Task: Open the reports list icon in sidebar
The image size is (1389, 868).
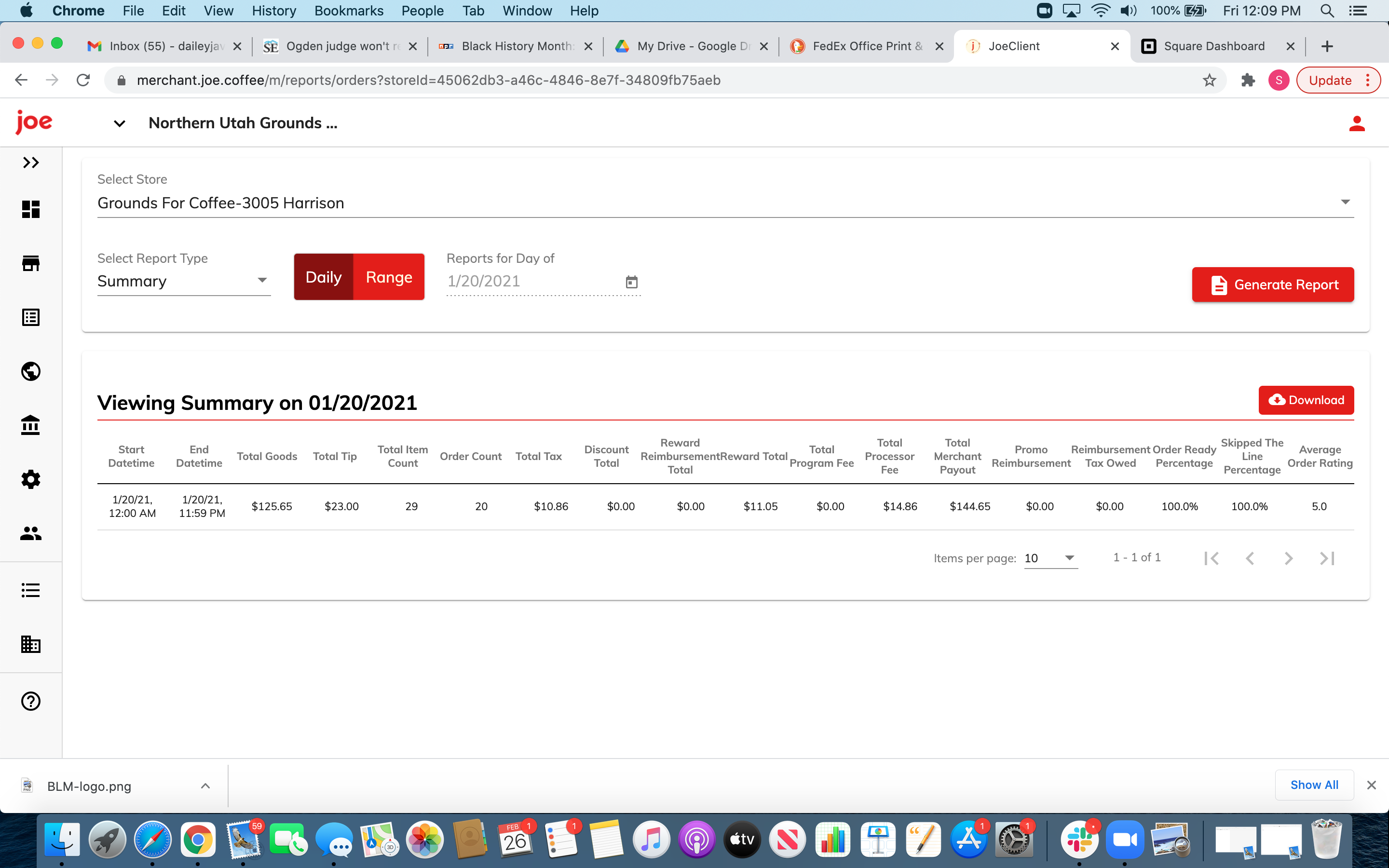Action: (x=30, y=317)
